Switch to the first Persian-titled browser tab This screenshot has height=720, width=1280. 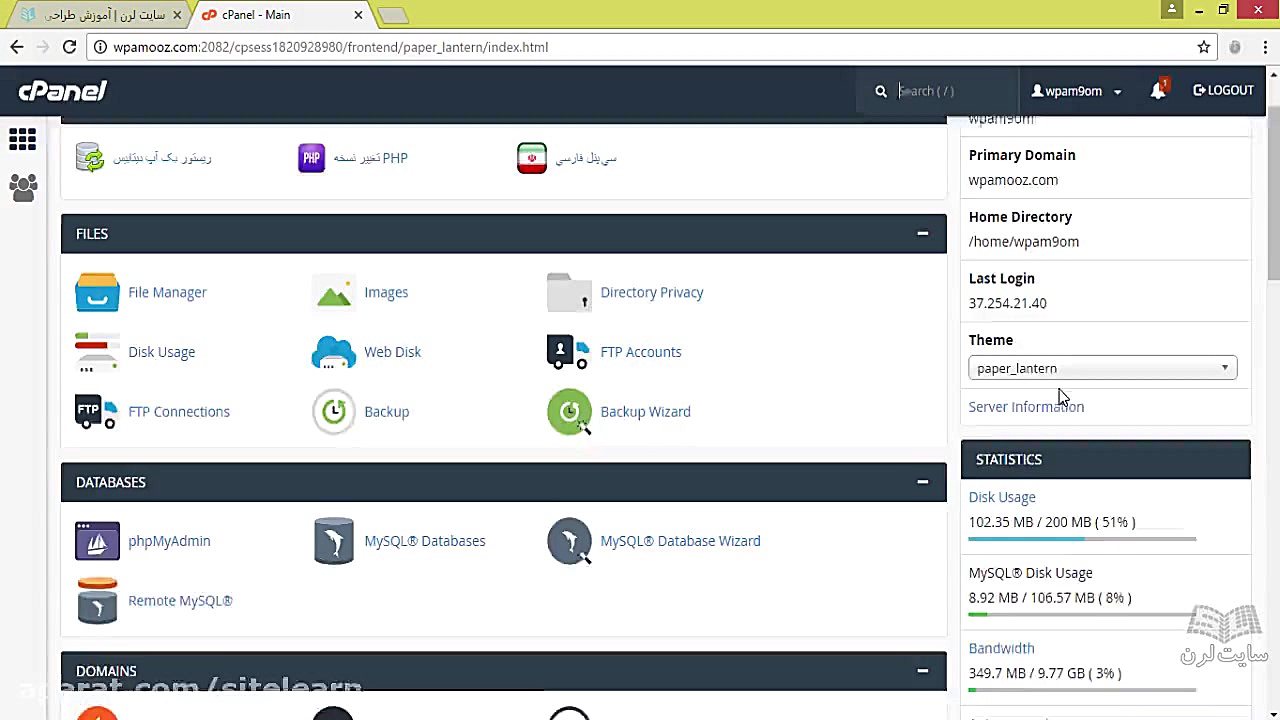click(x=100, y=15)
